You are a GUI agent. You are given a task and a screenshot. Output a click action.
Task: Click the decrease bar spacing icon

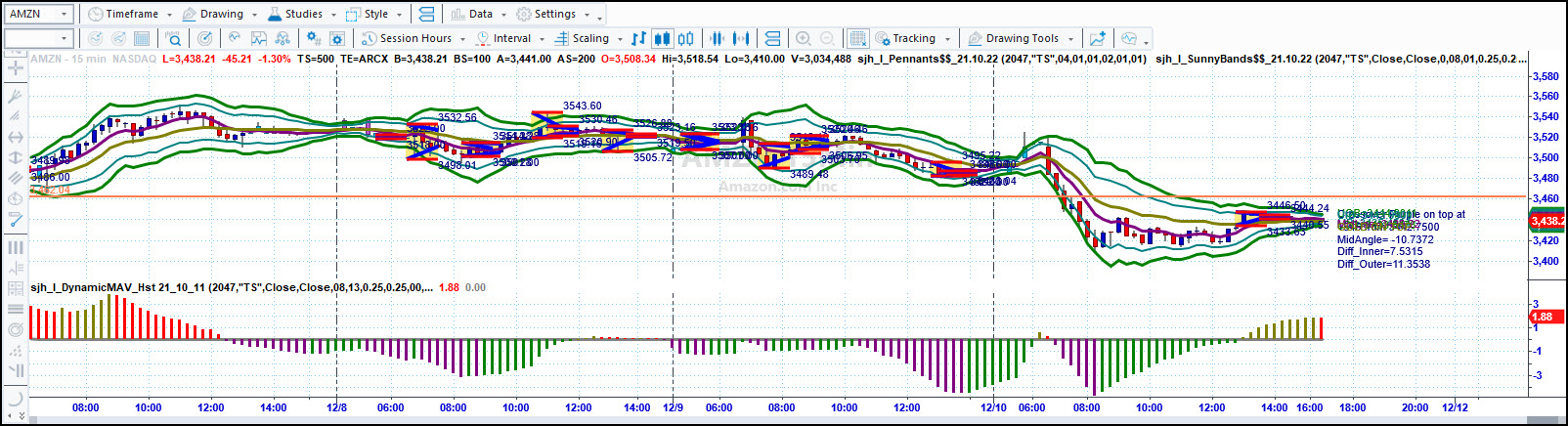(x=717, y=38)
